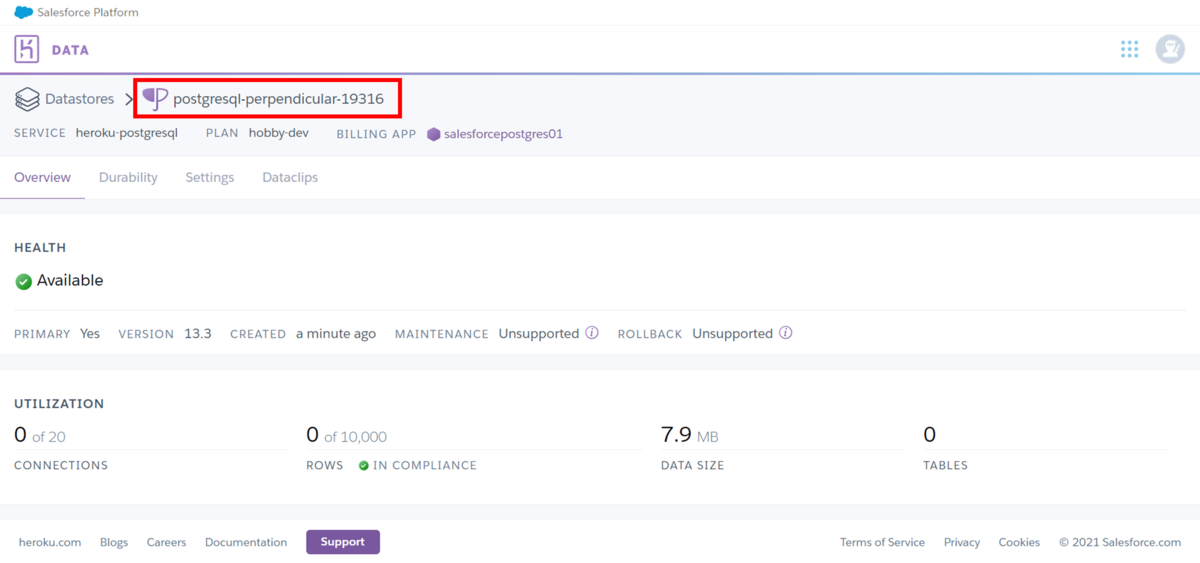Switch to the Durability tab
This screenshot has width=1200, height=563.
click(128, 177)
